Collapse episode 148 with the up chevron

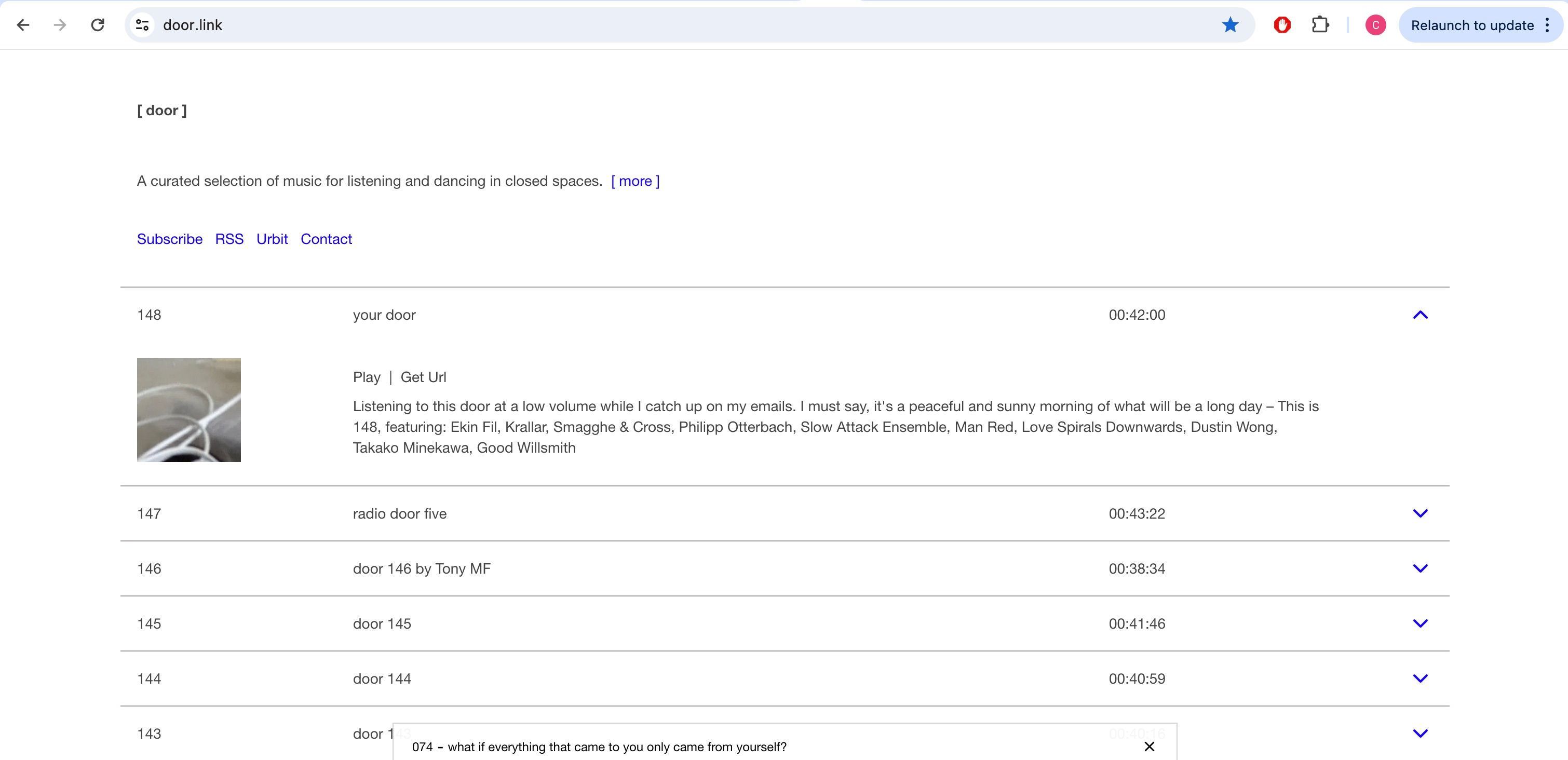1420,315
